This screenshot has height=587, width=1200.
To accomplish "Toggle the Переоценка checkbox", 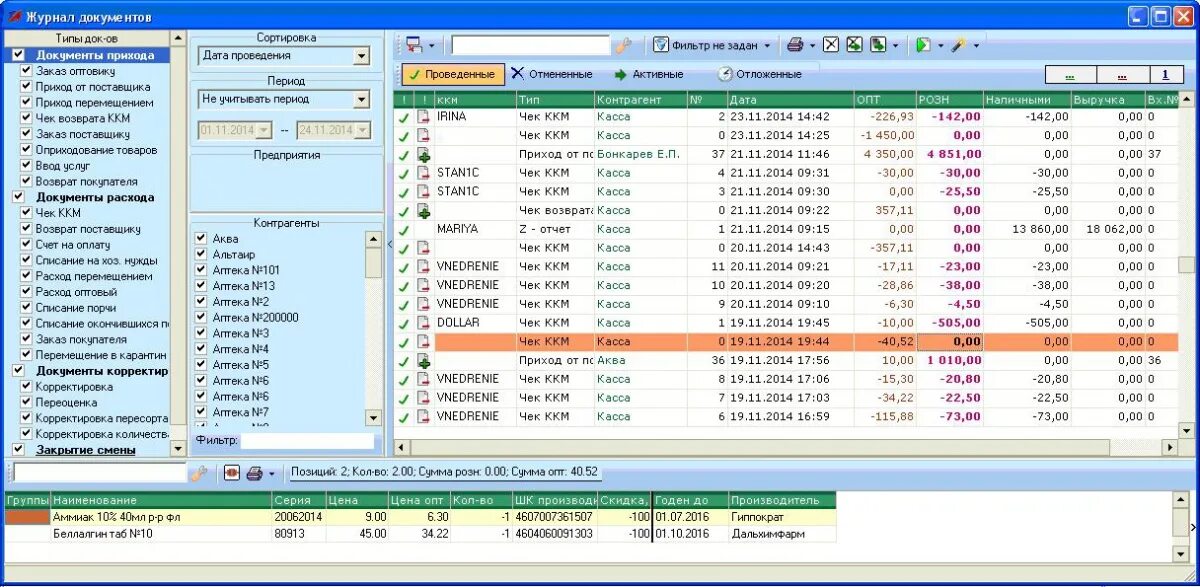I will (27, 402).
